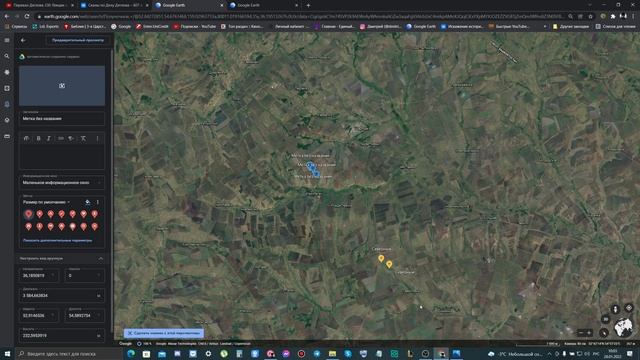This screenshot has height=360, width=640.
Task: Click the globe mini-map thumbnail
Action: click(623, 327)
